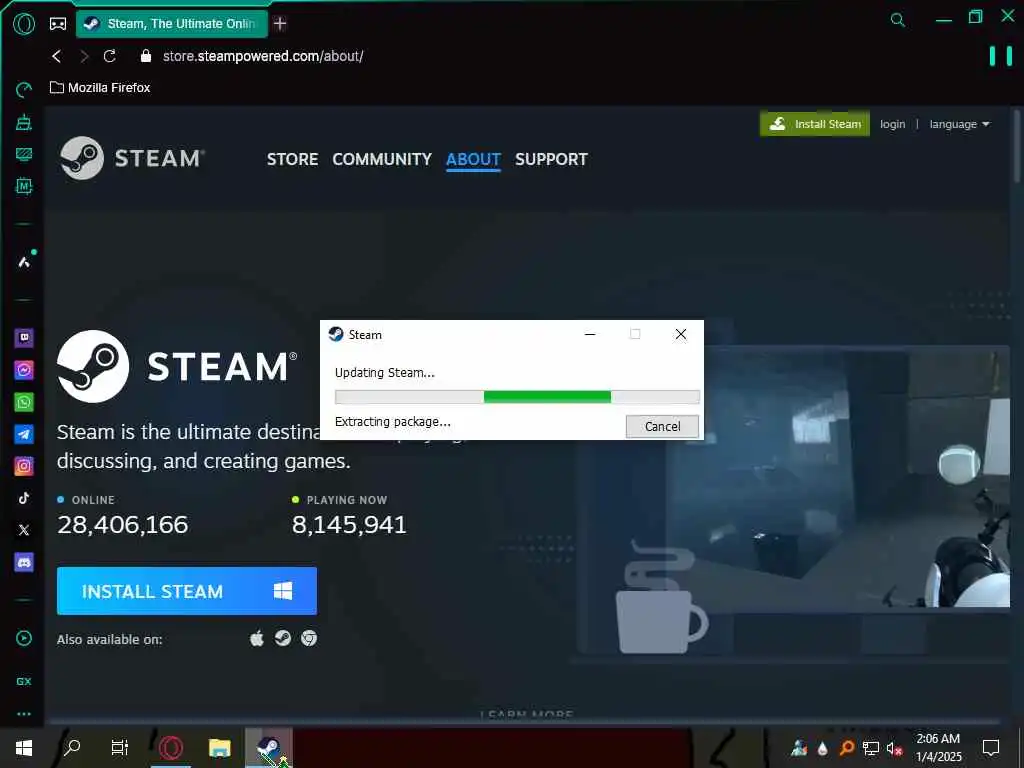Screen dimensions: 1024x768
Task: Open Discord in the sidebar
Action: coord(24,562)
